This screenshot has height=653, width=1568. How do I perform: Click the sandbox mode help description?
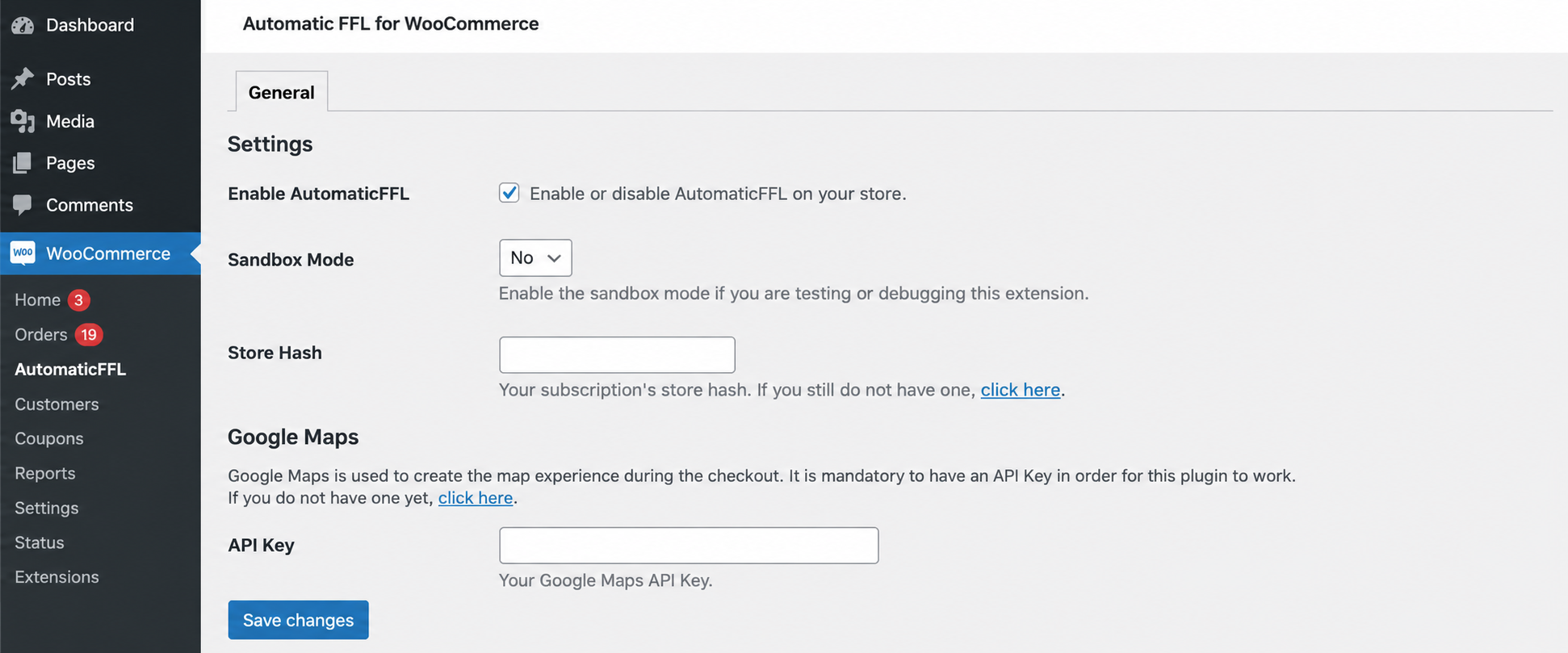point(794,293)
